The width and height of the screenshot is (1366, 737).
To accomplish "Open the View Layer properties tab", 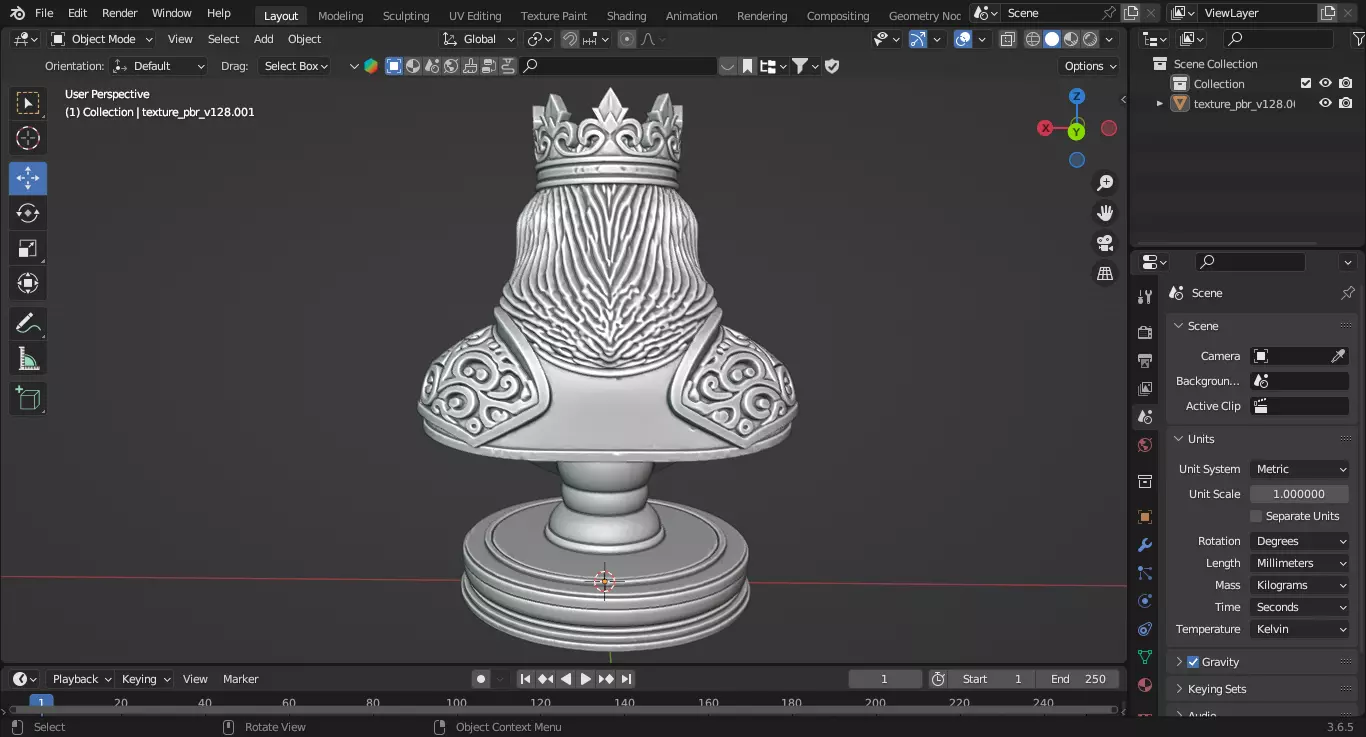I will (1145, 388).
